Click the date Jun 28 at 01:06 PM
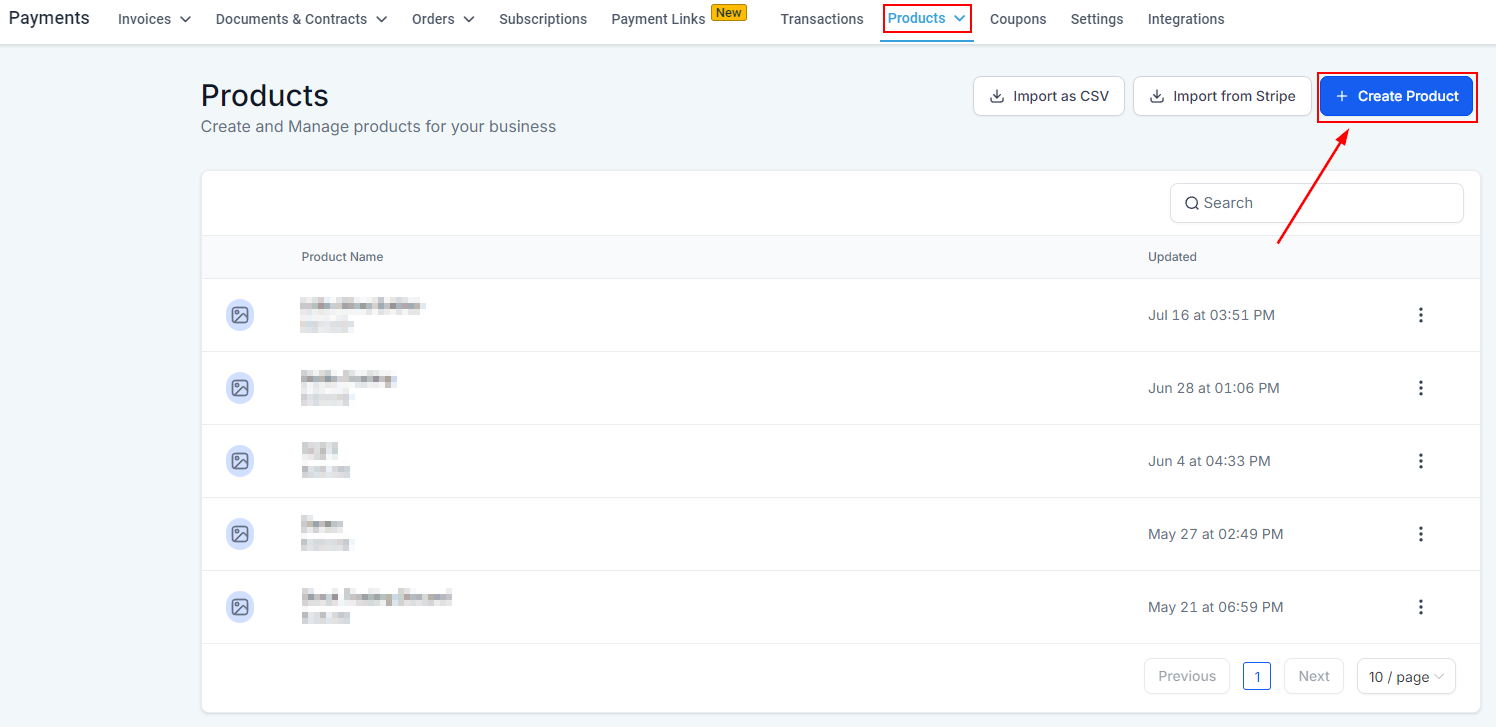The width and height of the screenshot is (1496, 727). (x=1214, y=388)
